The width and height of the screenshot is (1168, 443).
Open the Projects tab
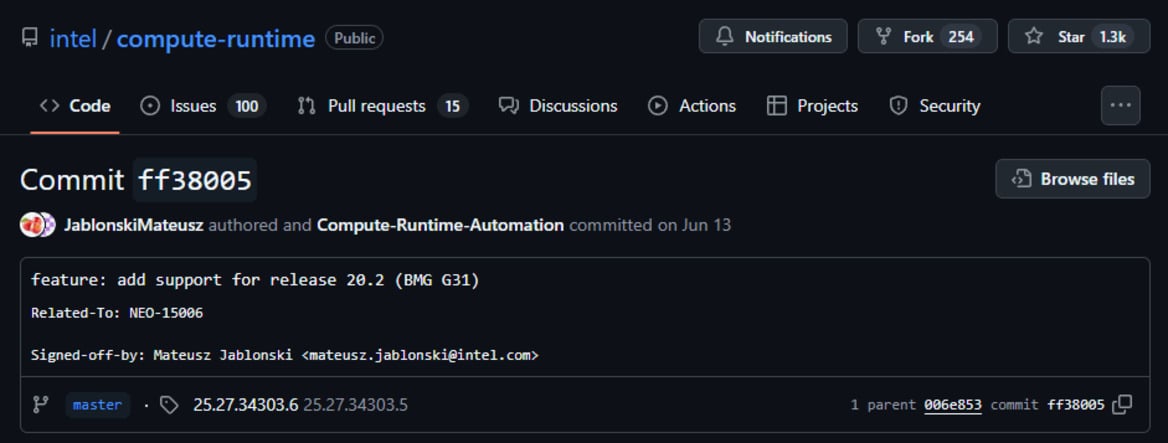(812, 106)
